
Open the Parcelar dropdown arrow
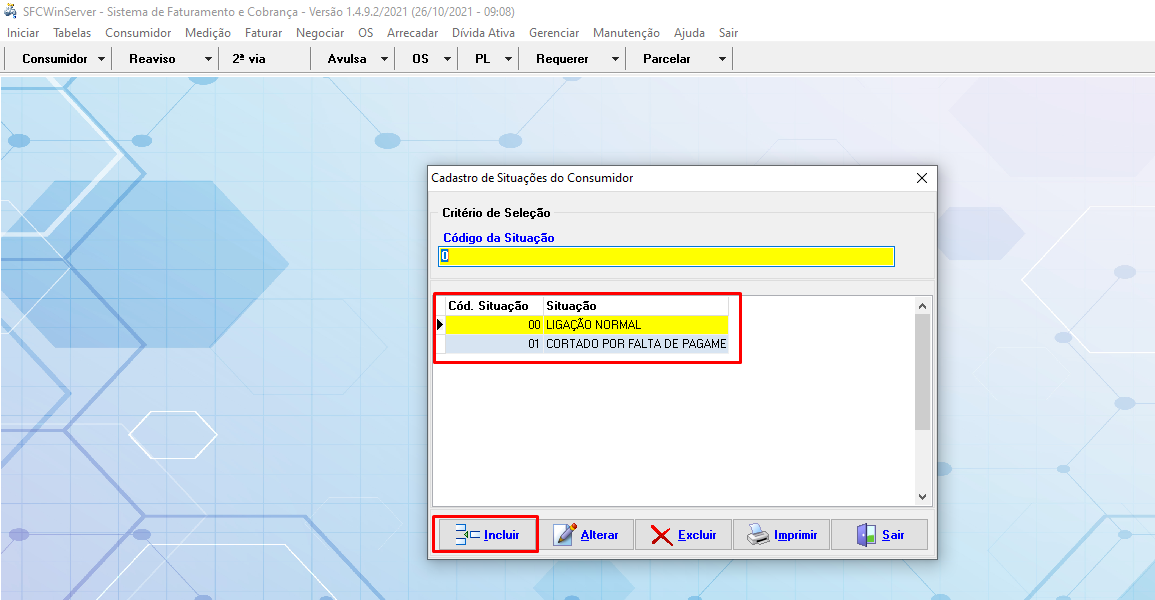click(722, 59)
